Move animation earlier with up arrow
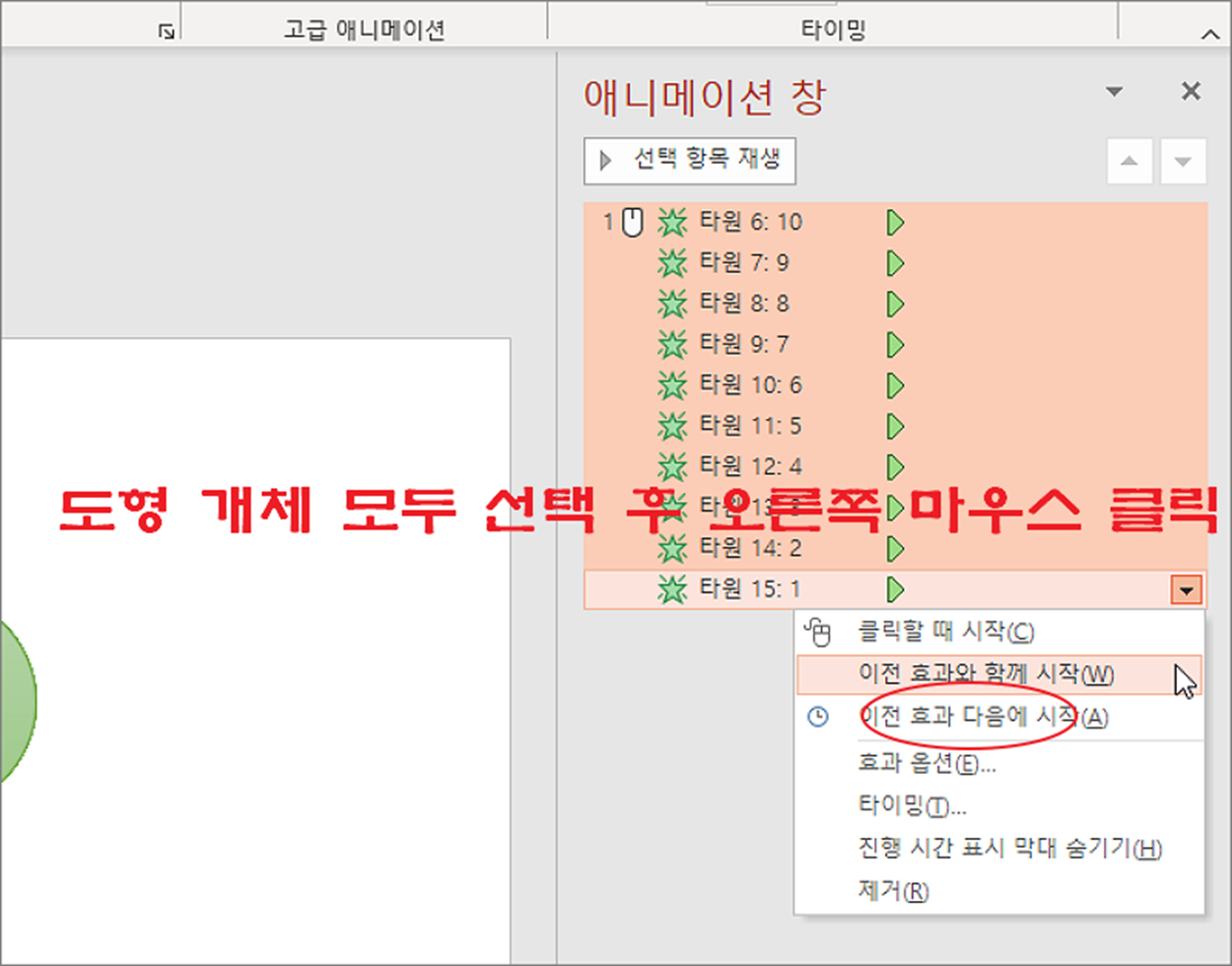 (x=1129, y=162)
